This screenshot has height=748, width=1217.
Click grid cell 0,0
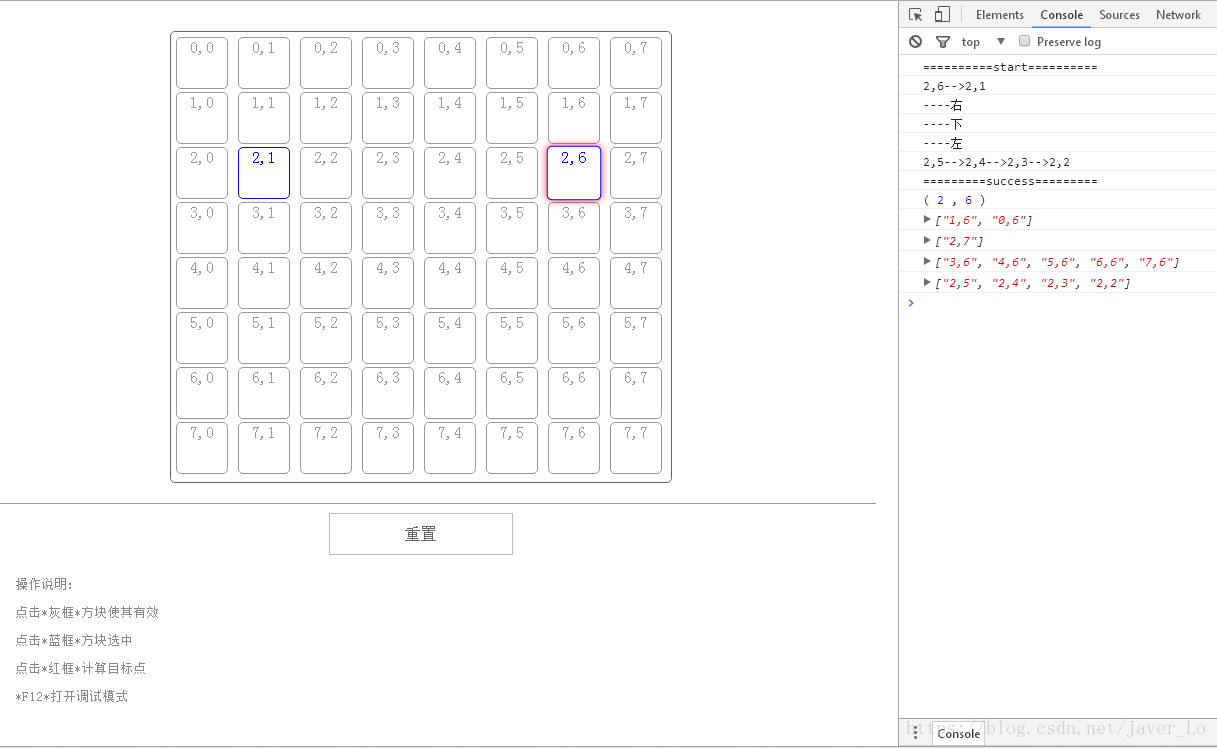[202, 63]
